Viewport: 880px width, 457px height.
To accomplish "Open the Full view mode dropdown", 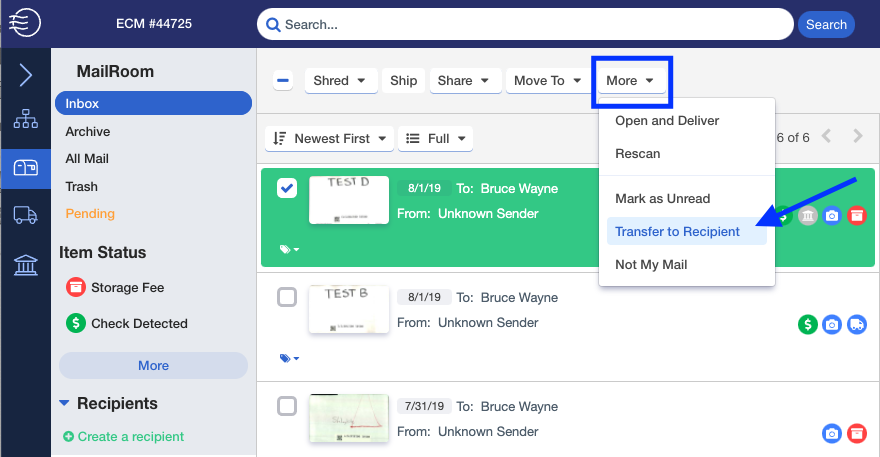I will pyautogui.click(x=436, y=139).
